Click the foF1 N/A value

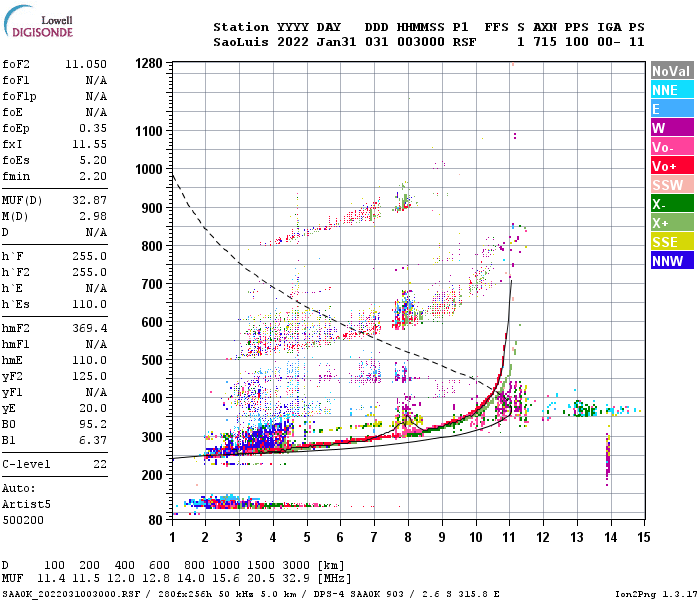click(x=96, y=80)
